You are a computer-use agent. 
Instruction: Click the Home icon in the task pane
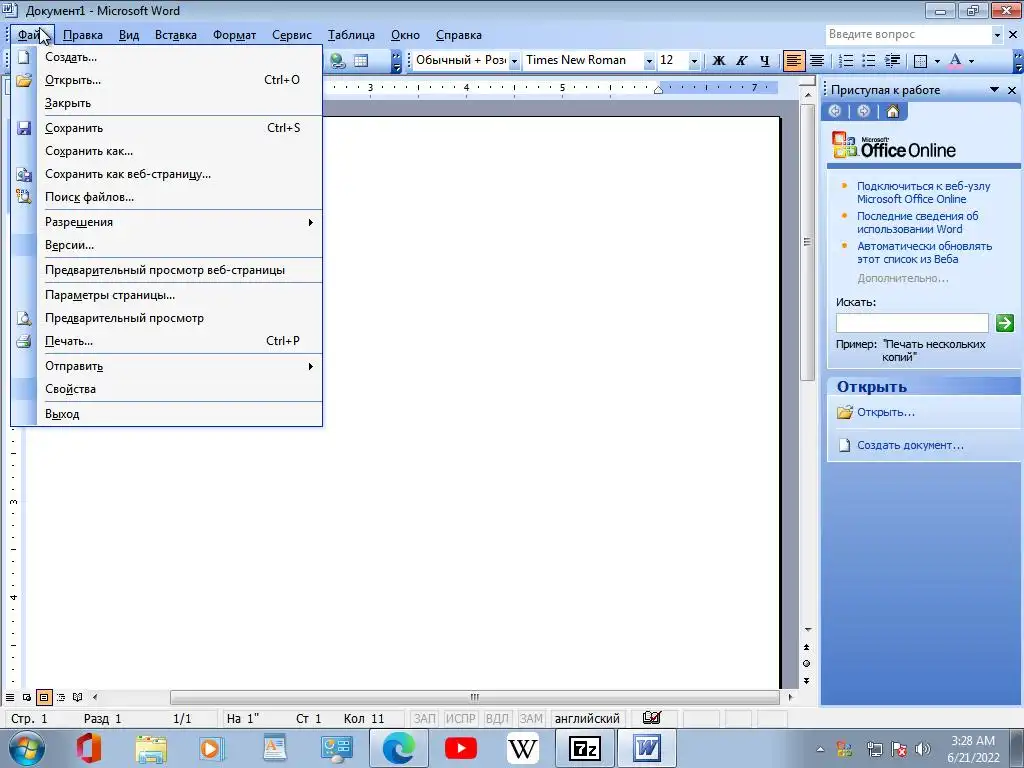(x=892, y=112)
